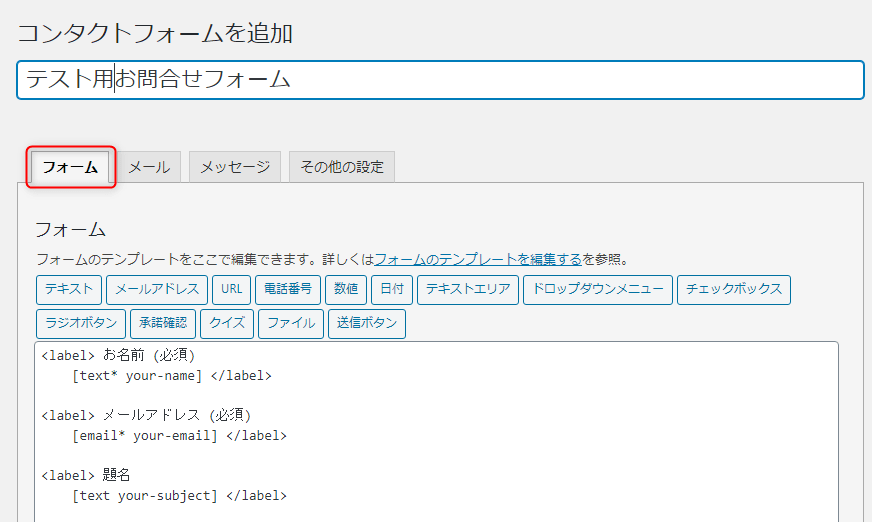Add a 電話番号 field tag

coord(288,290)
